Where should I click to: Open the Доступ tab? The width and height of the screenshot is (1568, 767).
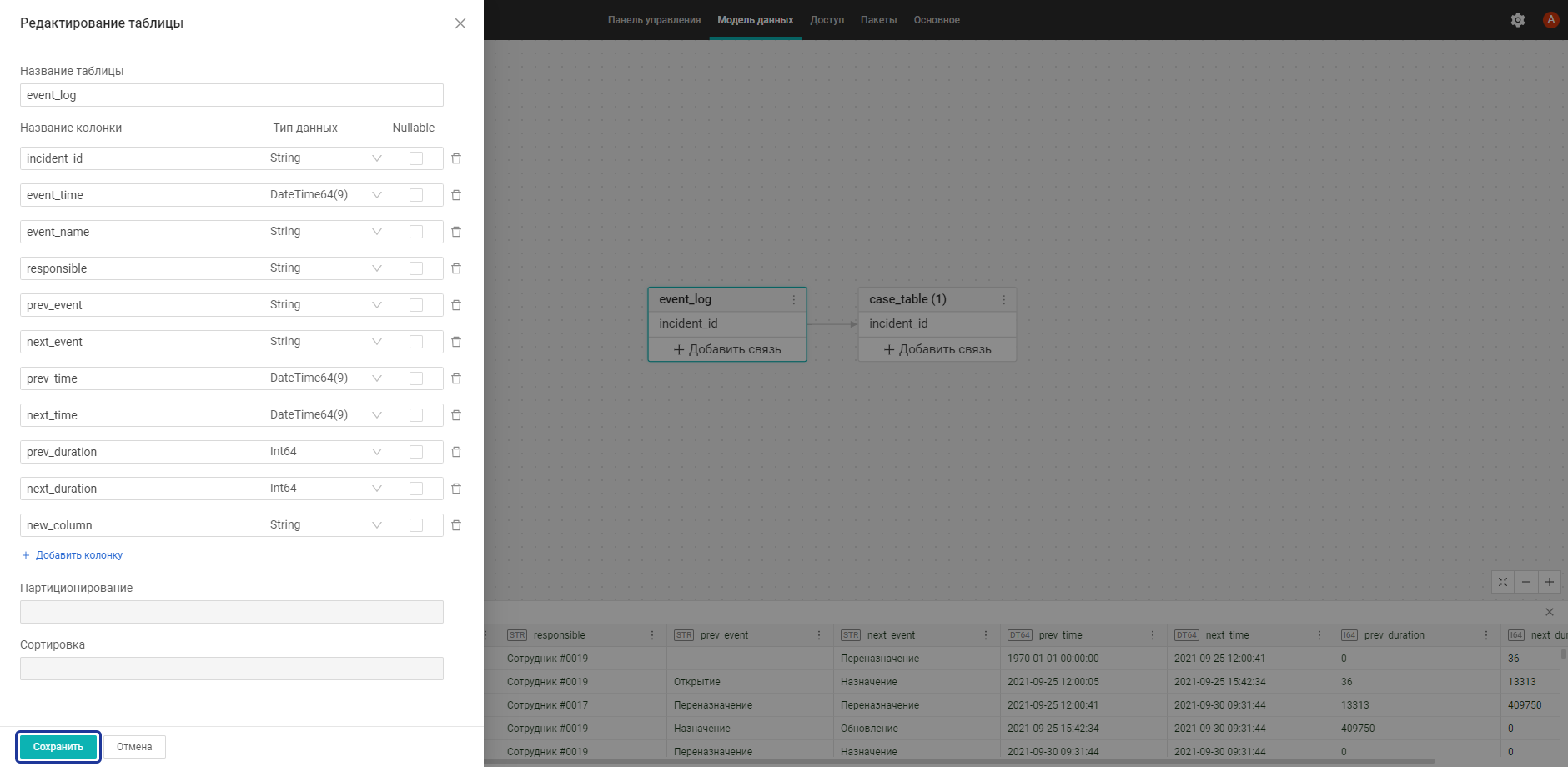tap(827, 20)
